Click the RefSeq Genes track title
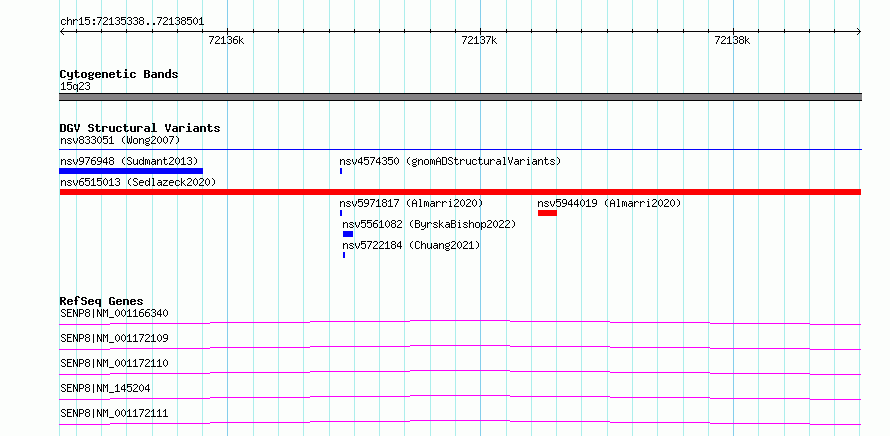 point(102,301)
